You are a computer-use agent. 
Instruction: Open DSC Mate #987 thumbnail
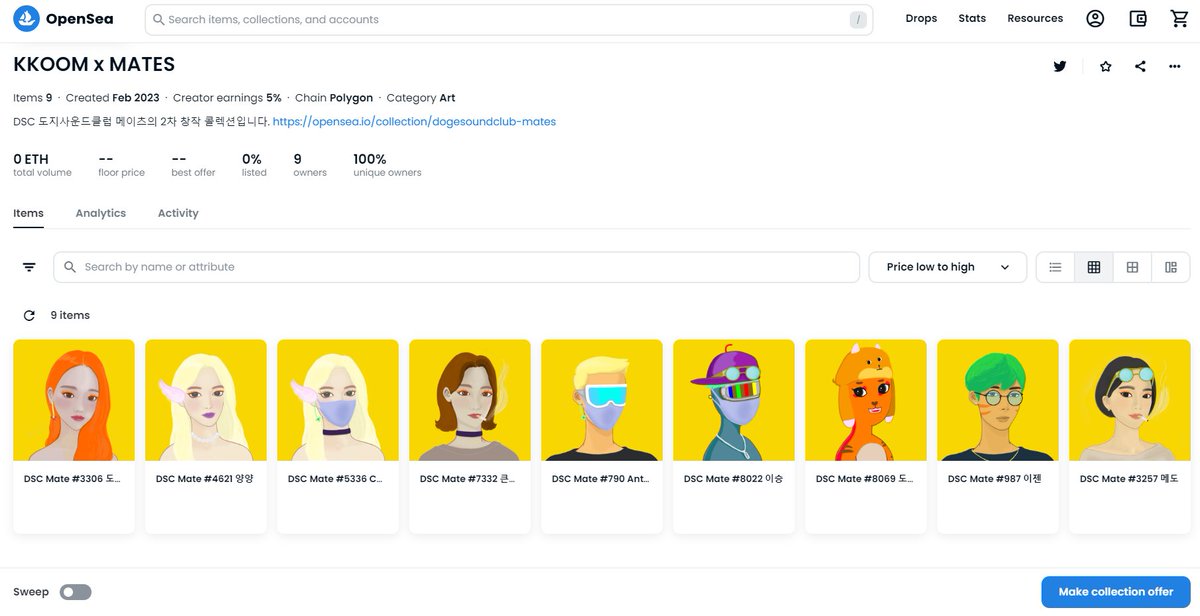pyautogui.click(x=998, y=400)
